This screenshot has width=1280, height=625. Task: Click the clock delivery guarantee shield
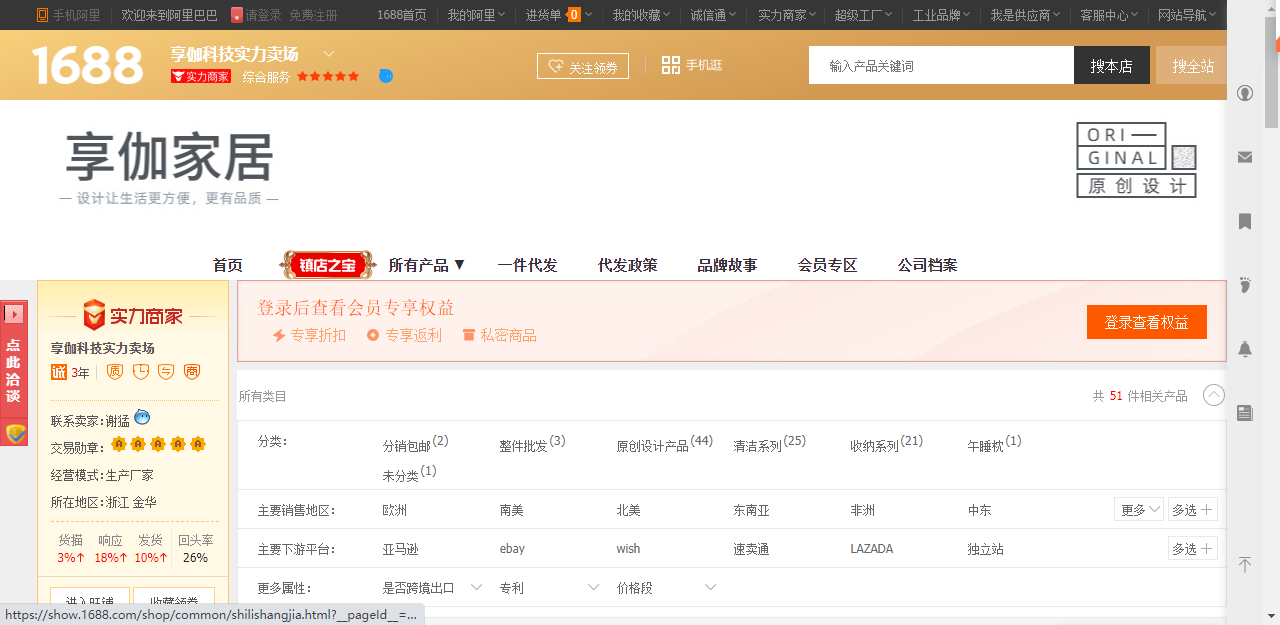pyautogui.click(x=141, y=372)
